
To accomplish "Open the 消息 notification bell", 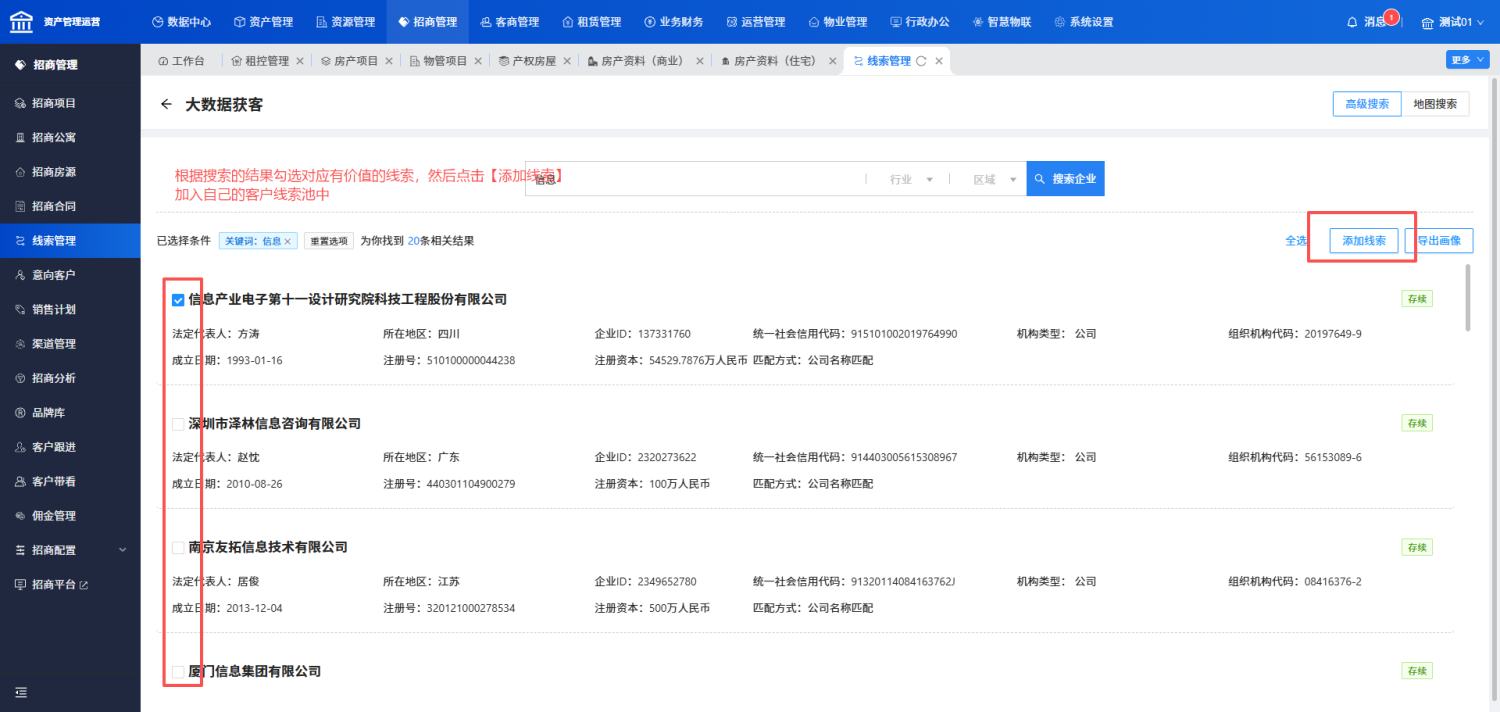I will click(1353, 22).
